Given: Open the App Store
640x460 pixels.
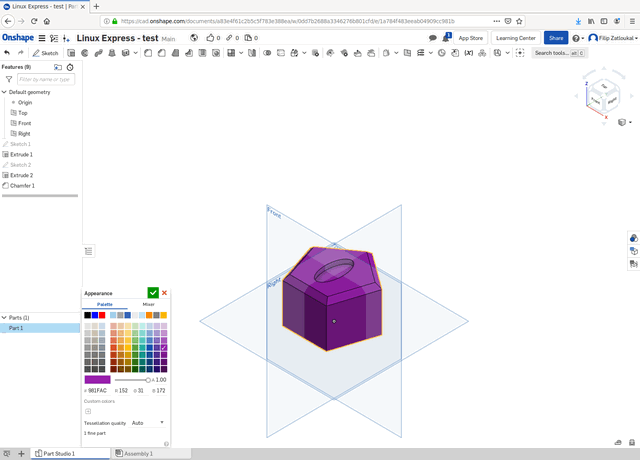Looking at the screenshot, I should coord(471,38).
